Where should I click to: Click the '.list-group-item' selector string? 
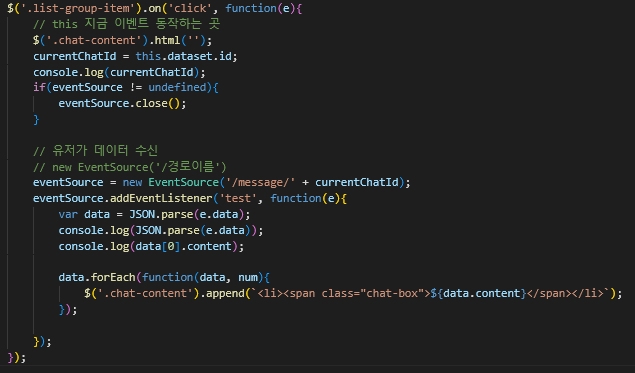(78, 9)
